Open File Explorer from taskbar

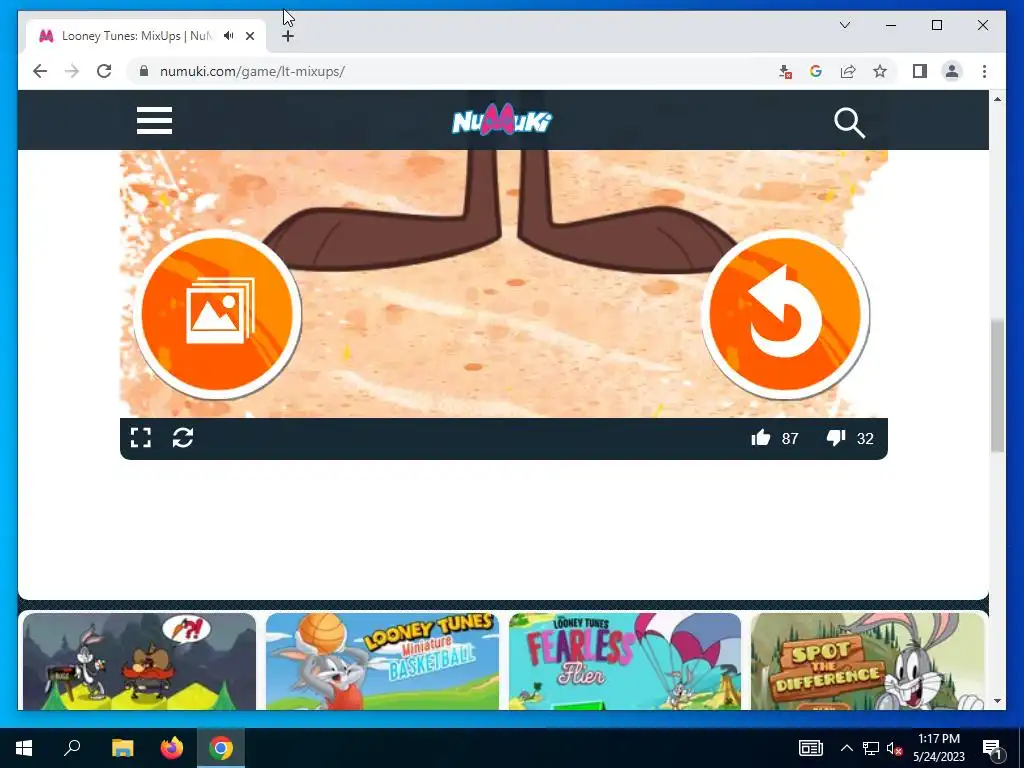point(122,748)
